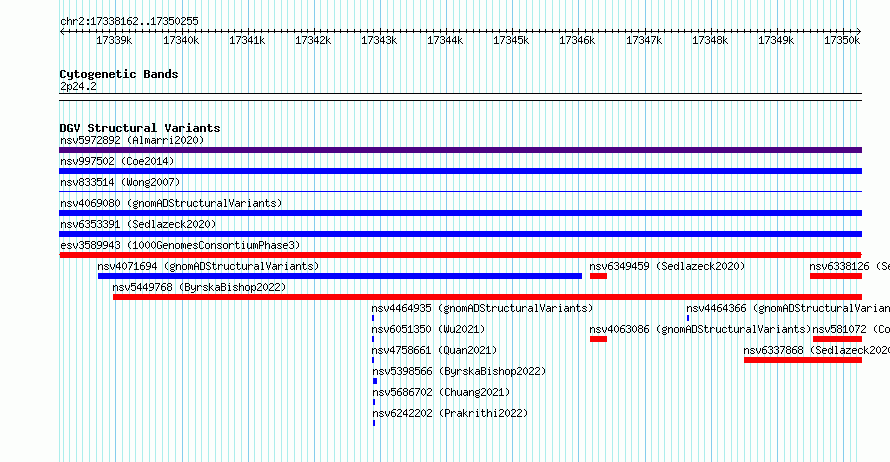Select the red esv3589943 variant bar

(460, 255)
